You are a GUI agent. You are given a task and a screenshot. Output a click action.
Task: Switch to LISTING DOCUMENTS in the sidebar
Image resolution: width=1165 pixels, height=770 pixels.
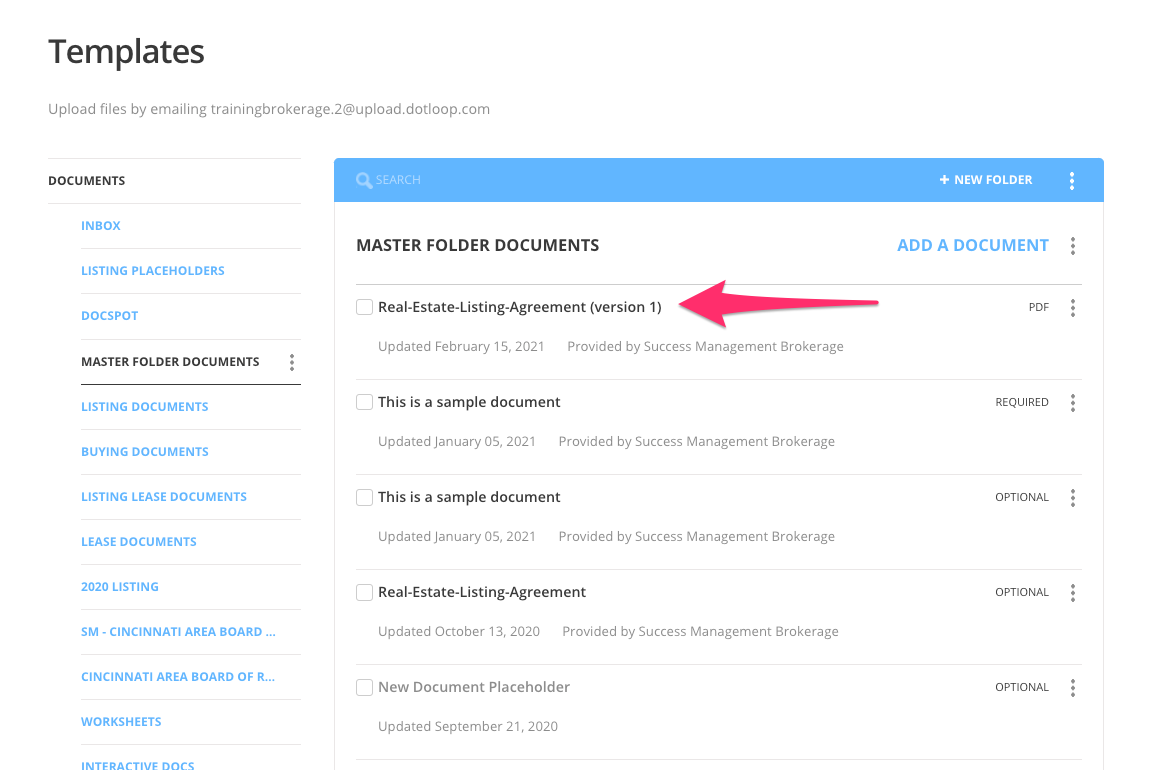144,406
